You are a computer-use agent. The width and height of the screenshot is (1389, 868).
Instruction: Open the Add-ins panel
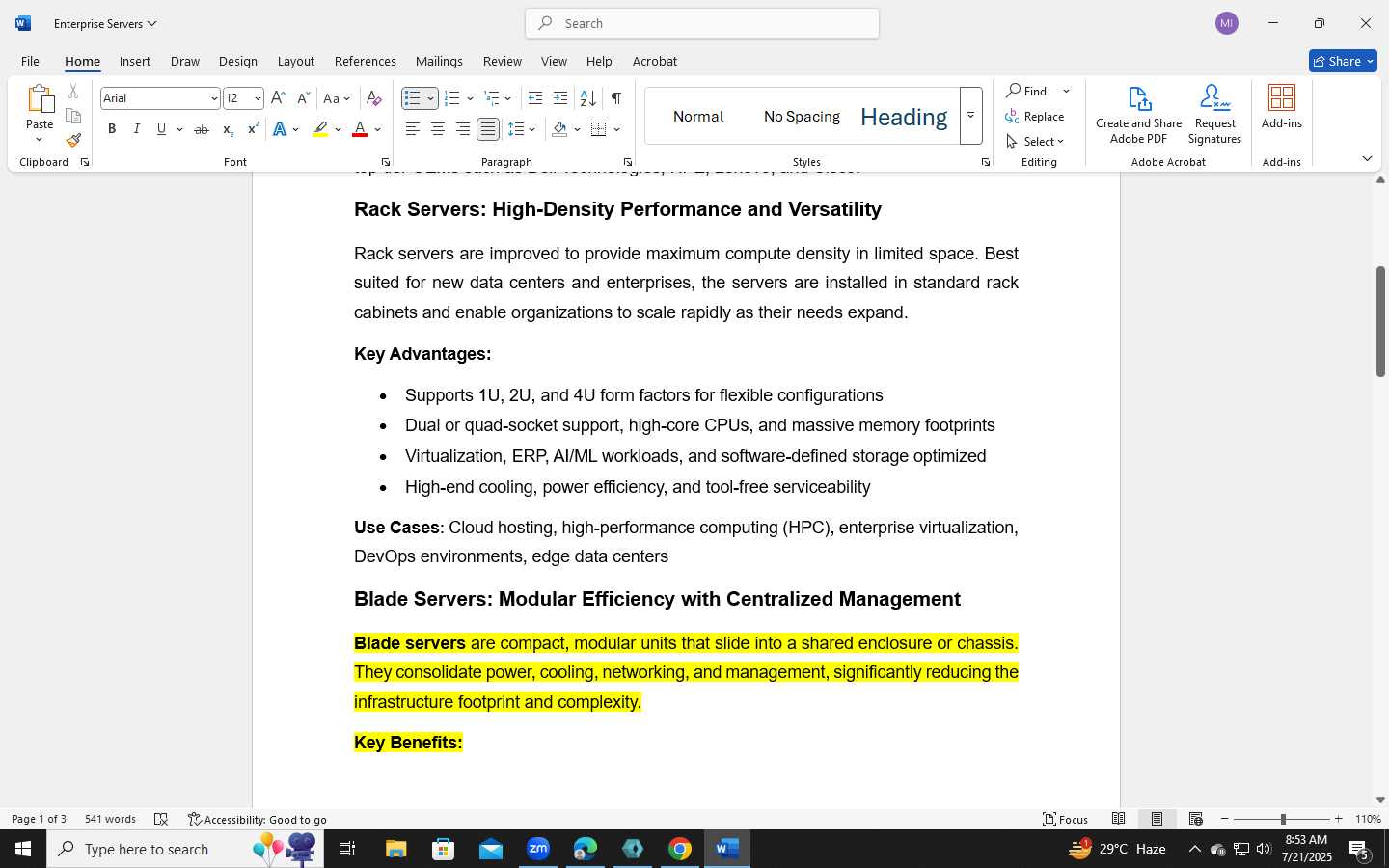(x=1282, y=107)
